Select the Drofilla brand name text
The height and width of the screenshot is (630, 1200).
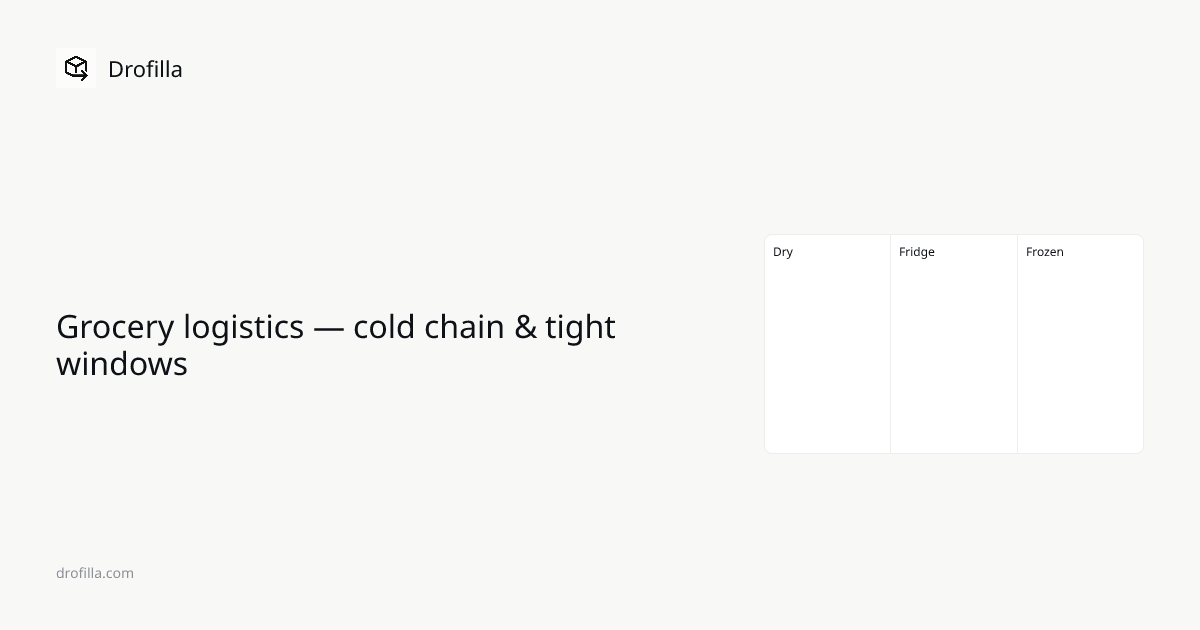(x=145, y=69)
